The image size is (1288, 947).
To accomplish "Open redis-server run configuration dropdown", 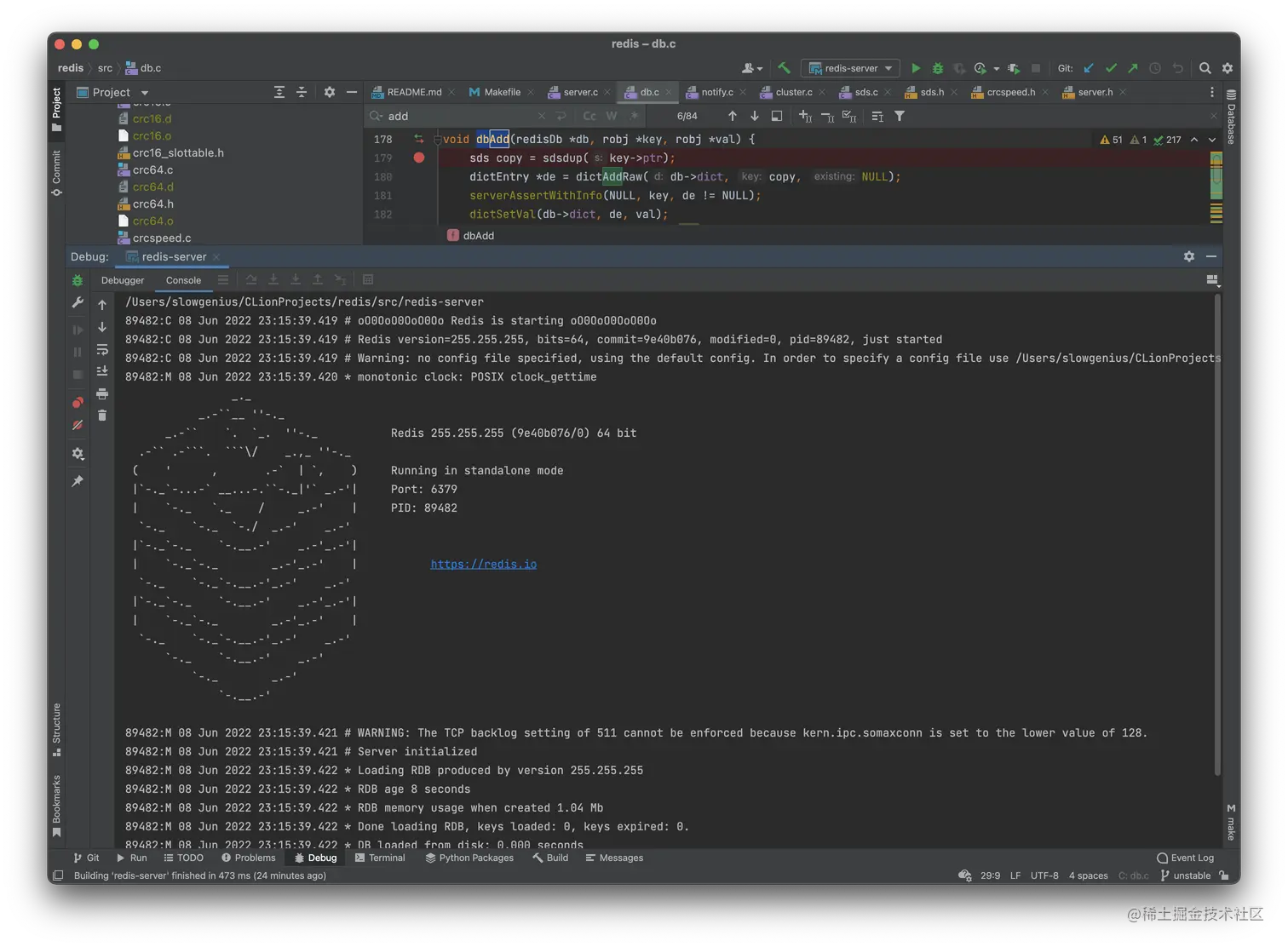I will click(851, 68).
